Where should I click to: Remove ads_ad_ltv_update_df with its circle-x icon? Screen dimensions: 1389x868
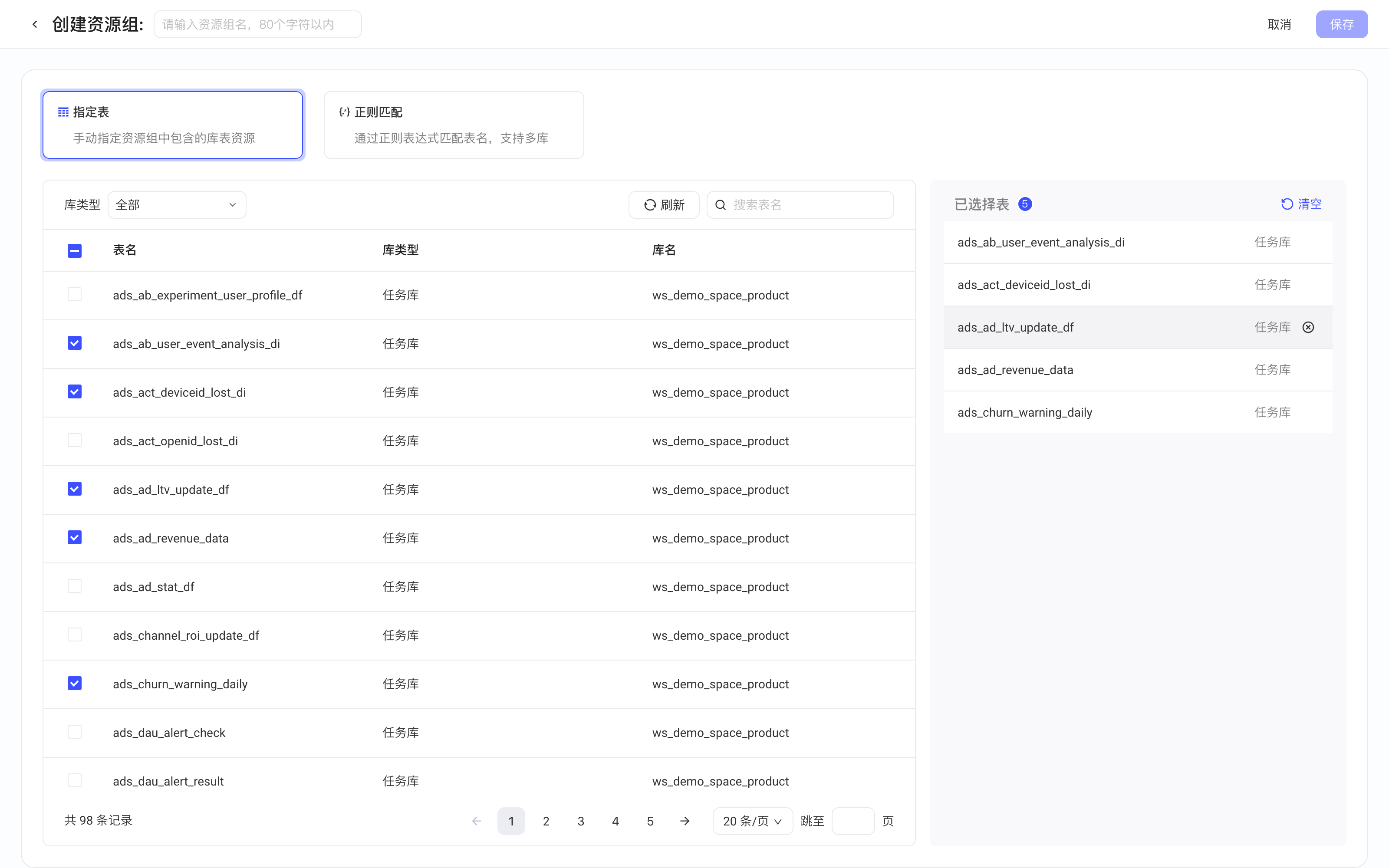coord(1308,327)
